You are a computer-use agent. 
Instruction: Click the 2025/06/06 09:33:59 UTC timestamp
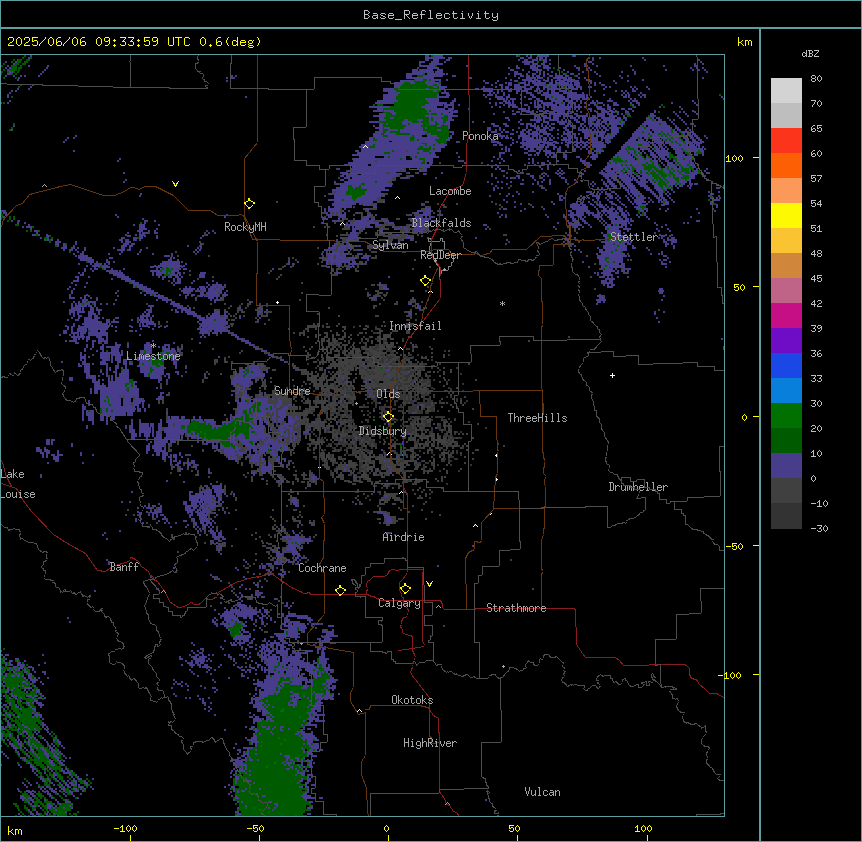click(x=99, y=42)
